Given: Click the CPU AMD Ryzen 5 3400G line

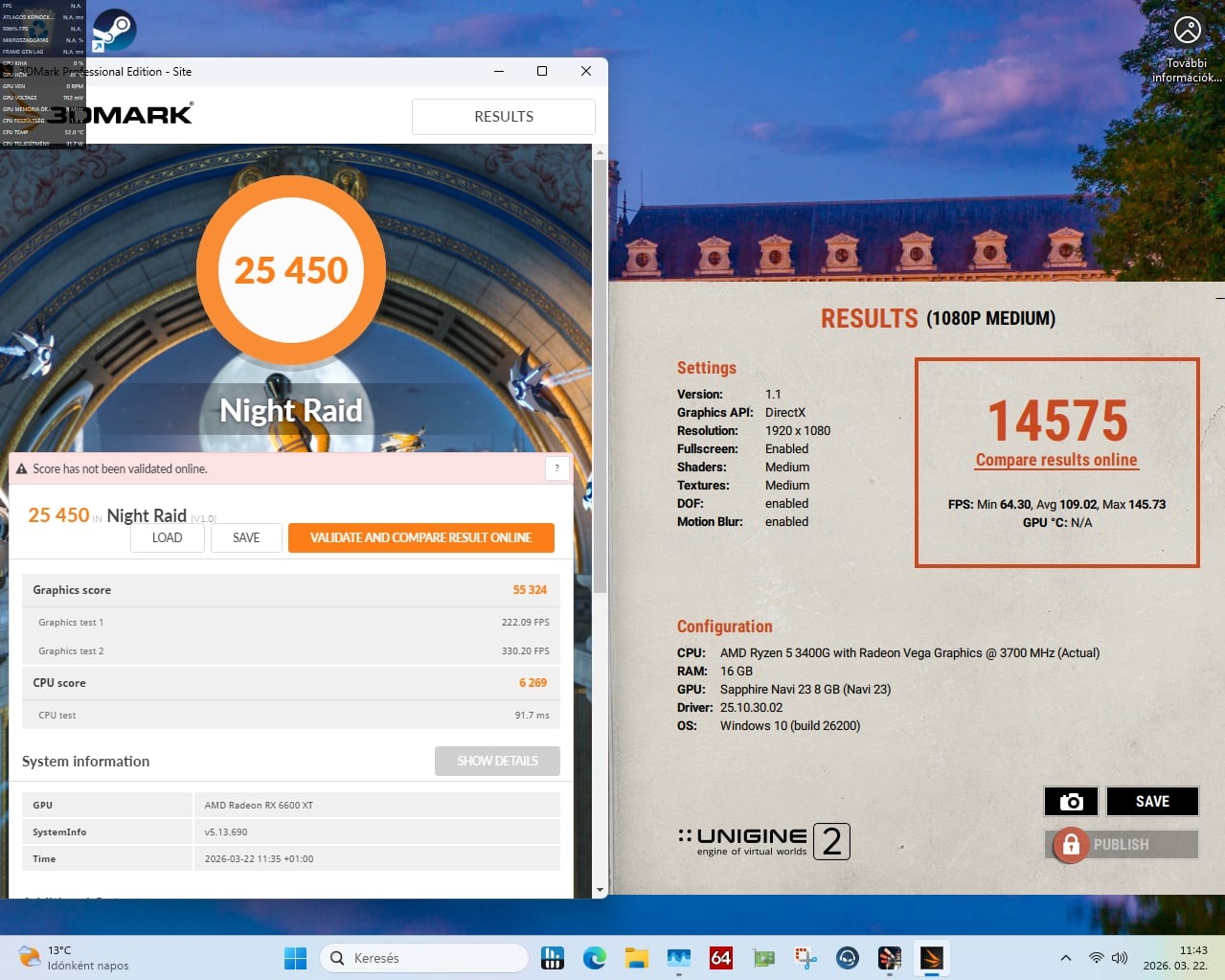Looking at the screenshot, I should (x=888, y=653).
